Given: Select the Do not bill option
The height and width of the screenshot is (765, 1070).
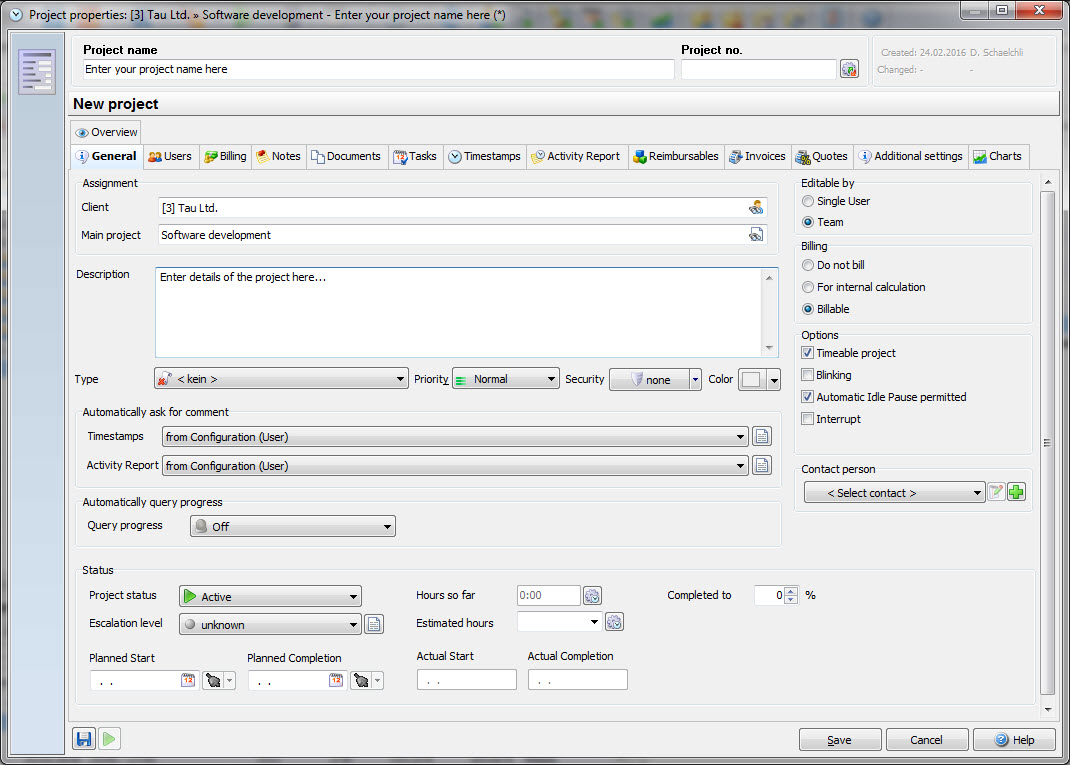Looking at the screenshot, I should (x=808, y=265).
